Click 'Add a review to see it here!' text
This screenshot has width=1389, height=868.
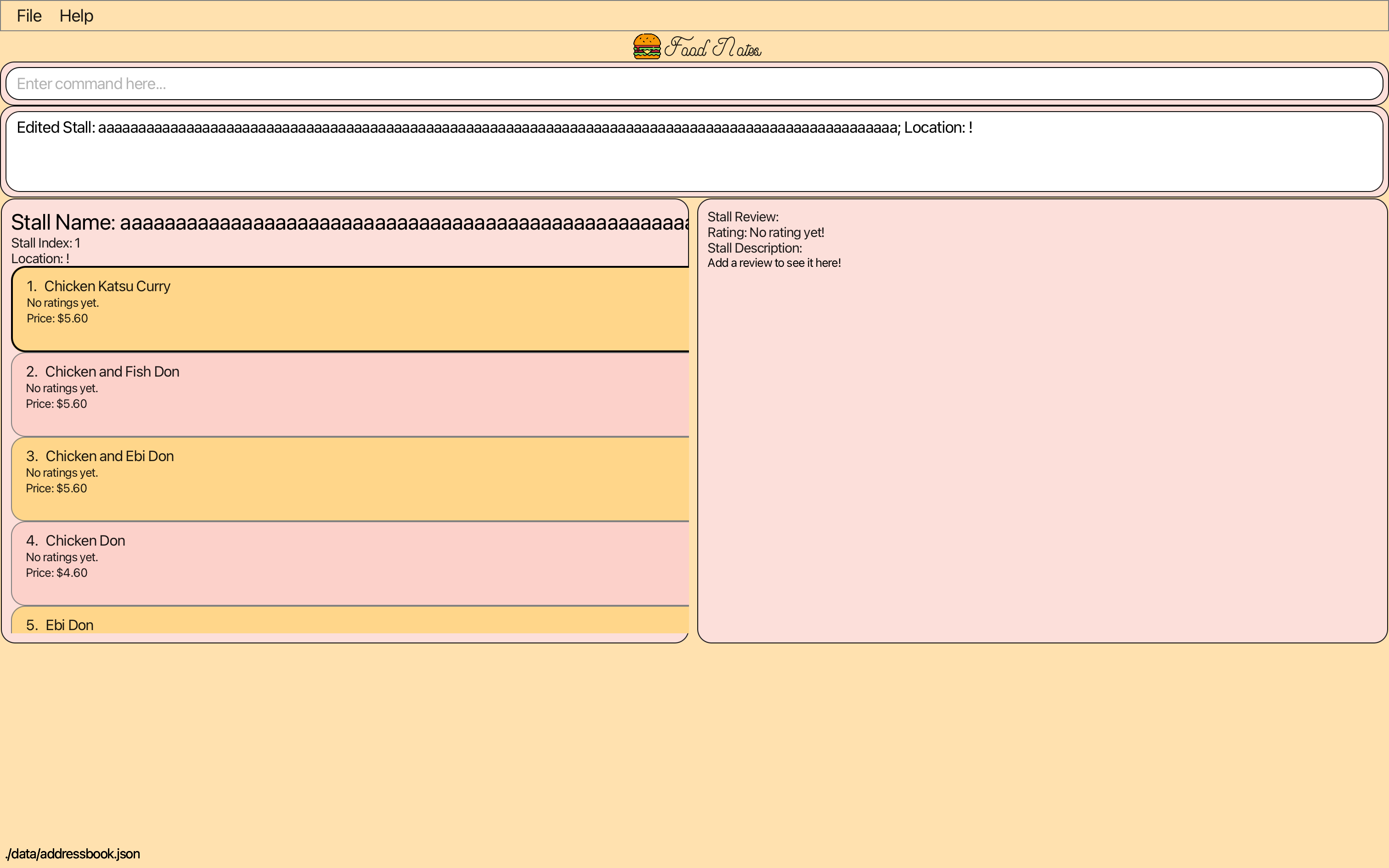click(x=774, y=263)
